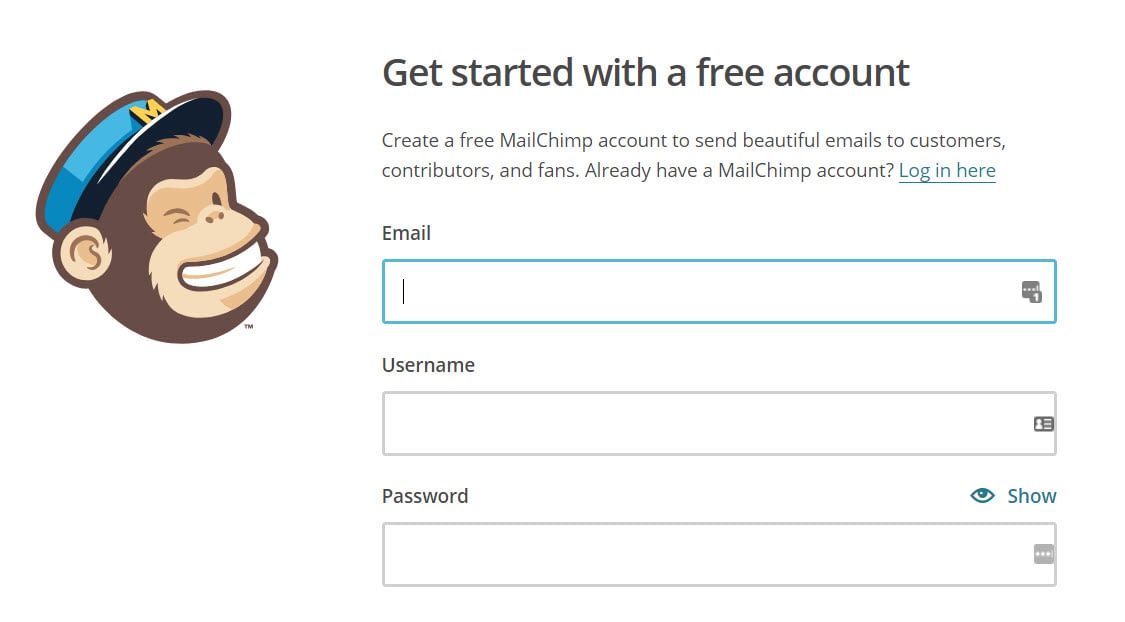1125x622 pixels.
Task: Click Freddie's ear on the monkey logo
Action: [84, 253]
